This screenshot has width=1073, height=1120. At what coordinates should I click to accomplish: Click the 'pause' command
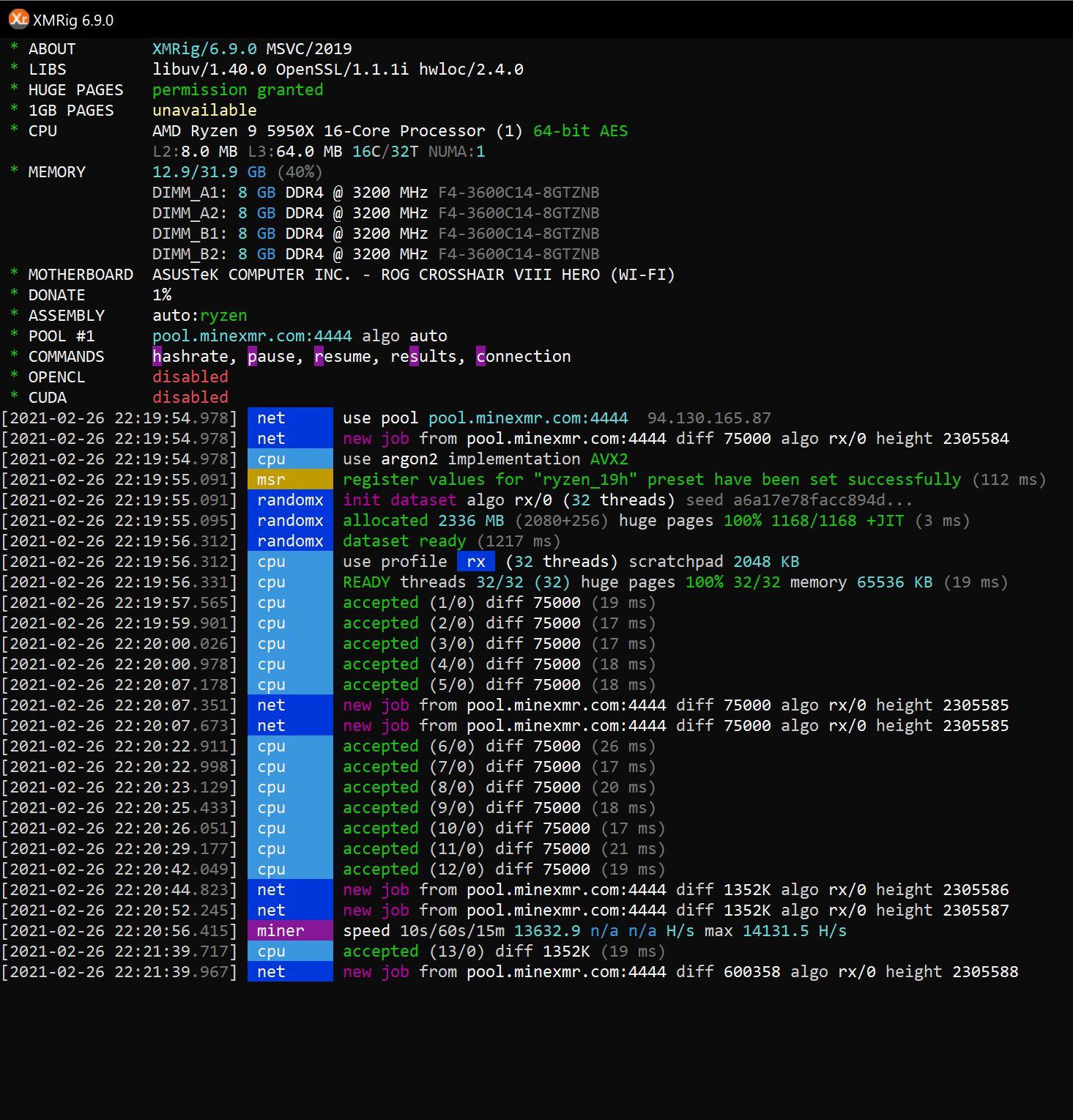pyautogui.click(x=271, y=356)
